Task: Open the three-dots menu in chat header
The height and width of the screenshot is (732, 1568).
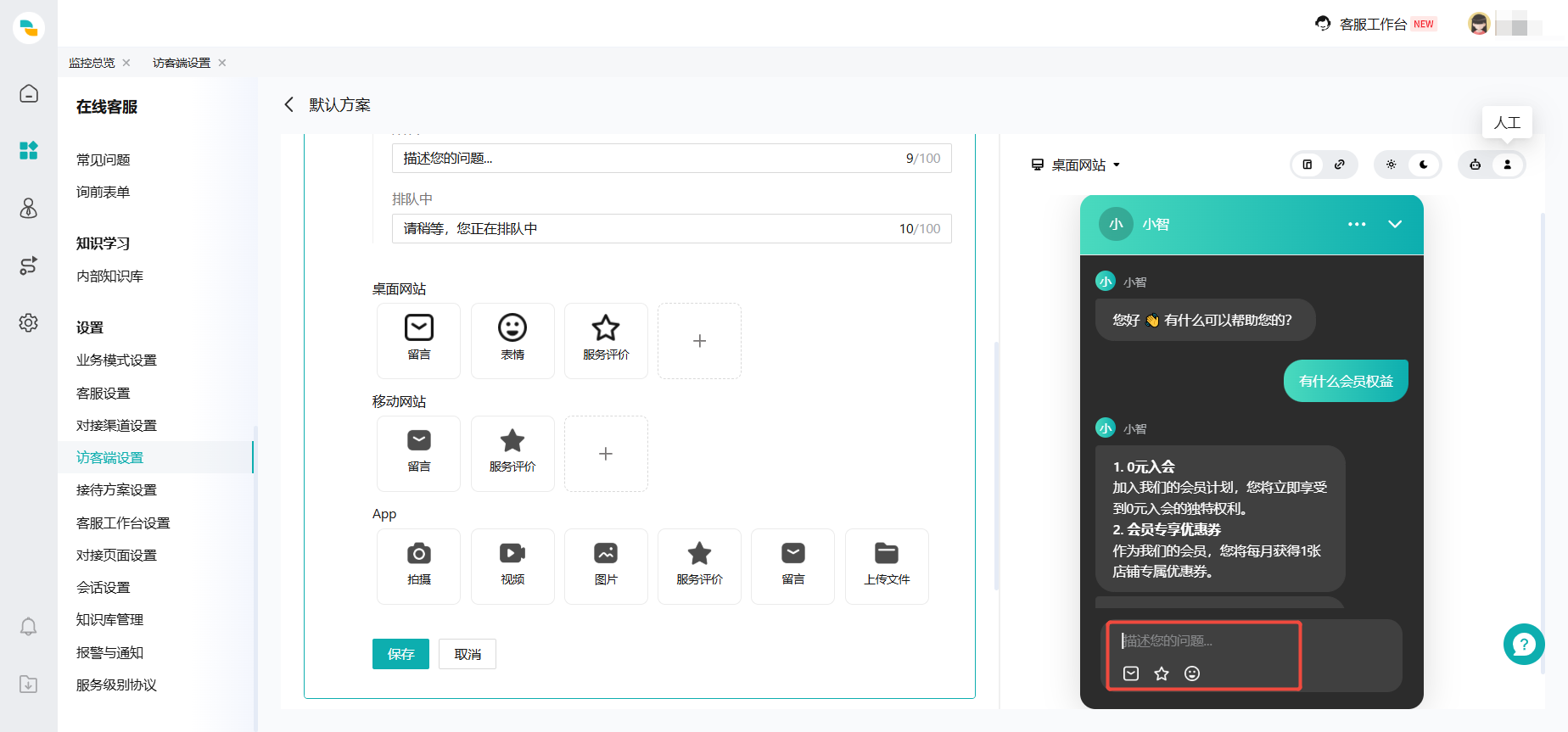Action: click(1356, 224)
